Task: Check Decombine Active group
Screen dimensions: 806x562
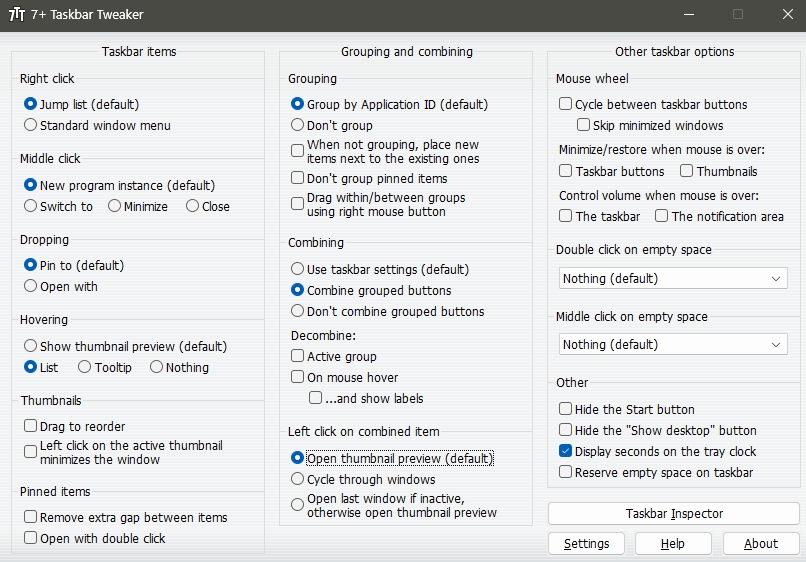Action: pyautogui.click(x=334, y=356)
